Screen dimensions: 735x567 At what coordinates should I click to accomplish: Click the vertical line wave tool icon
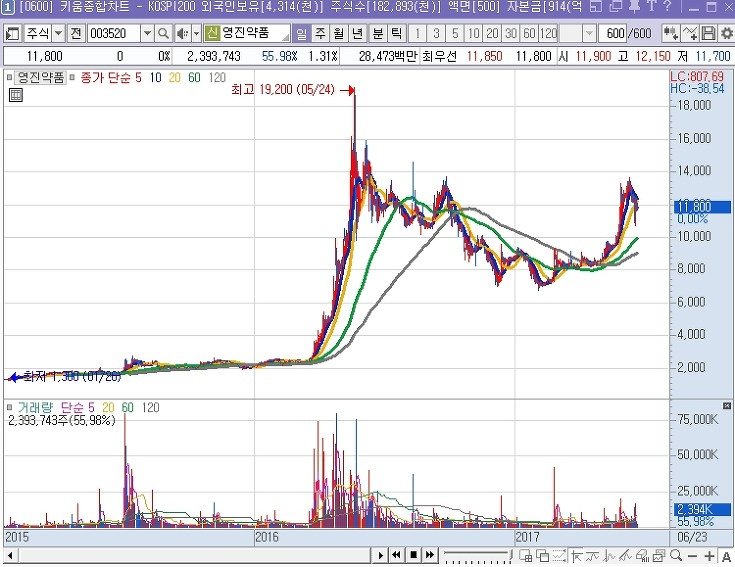(609, 556)
